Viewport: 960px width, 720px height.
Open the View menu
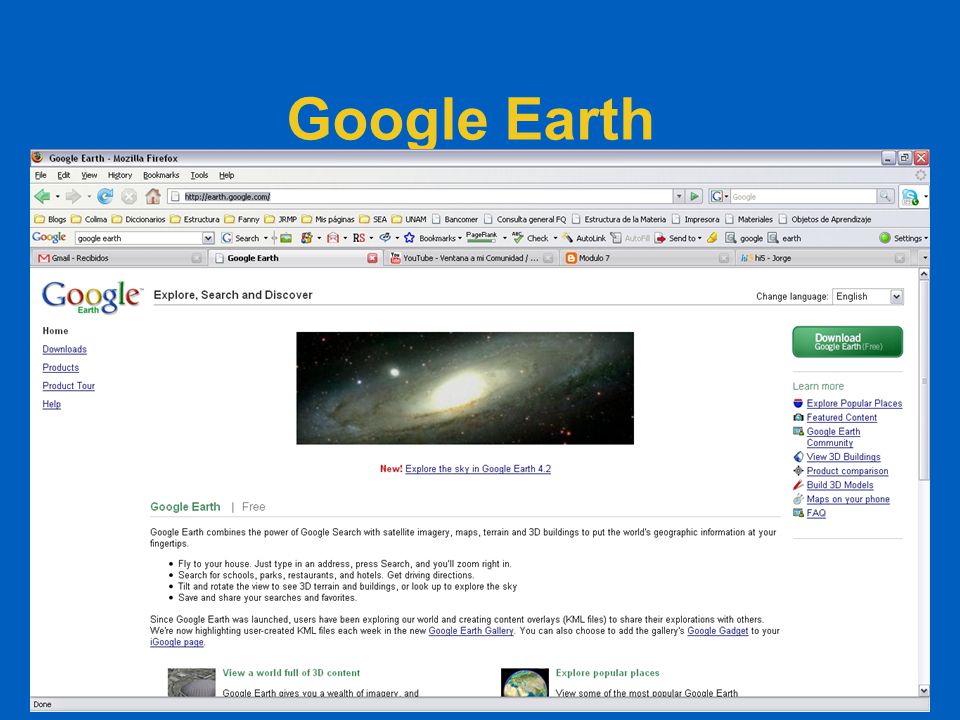(x=89, y=175)
